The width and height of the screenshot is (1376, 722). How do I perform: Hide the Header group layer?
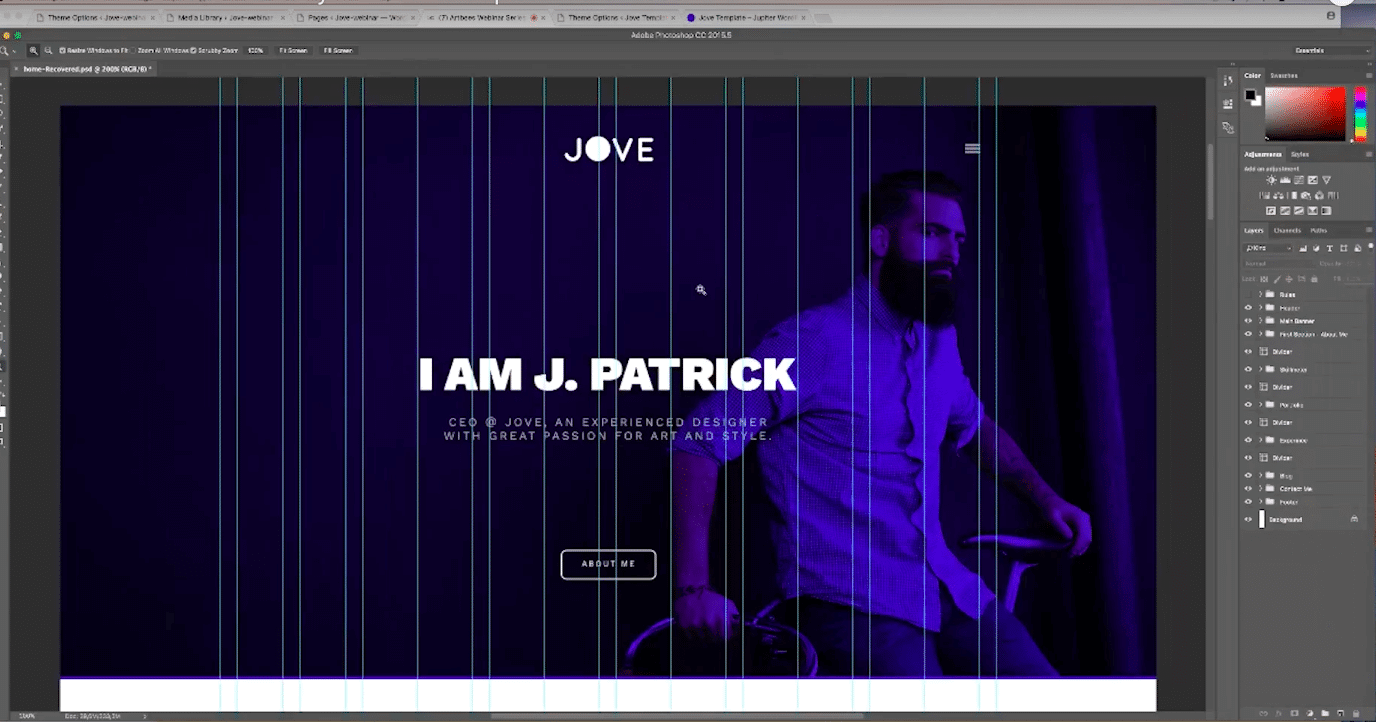click(1248, 308)
